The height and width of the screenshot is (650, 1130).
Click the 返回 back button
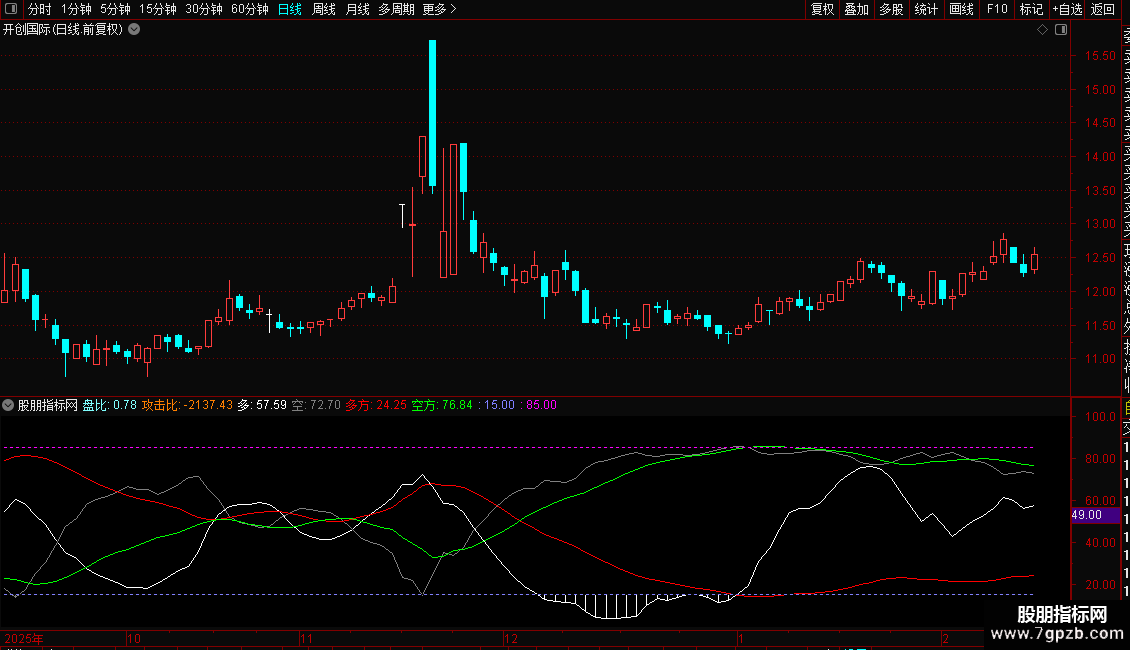1103,9
